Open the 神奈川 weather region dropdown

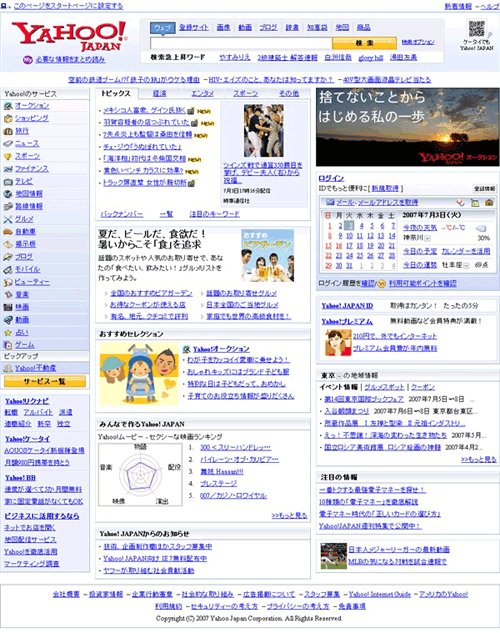pyautogui.click(x=428, y=238)
